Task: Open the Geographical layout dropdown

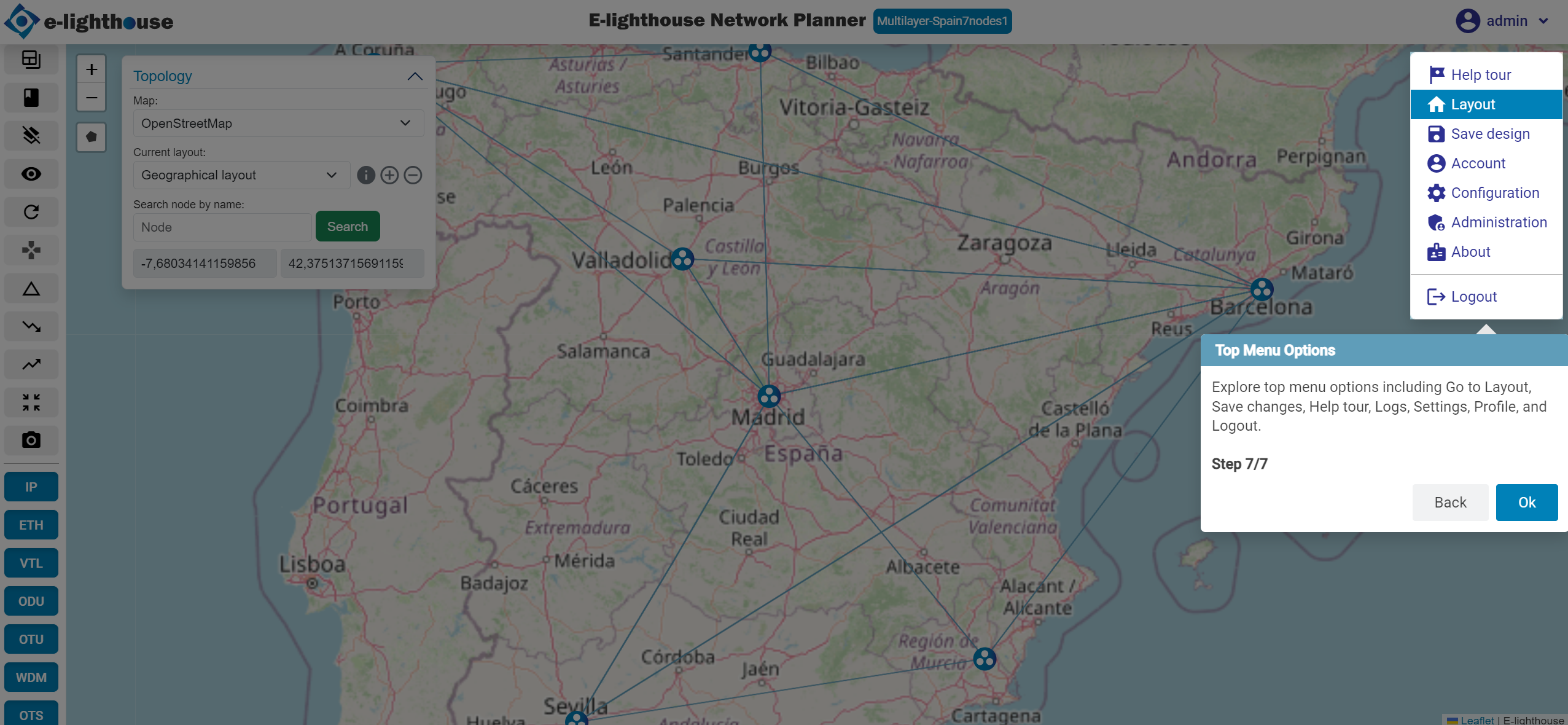Action: pyautogui.click(x=241, y=175)
